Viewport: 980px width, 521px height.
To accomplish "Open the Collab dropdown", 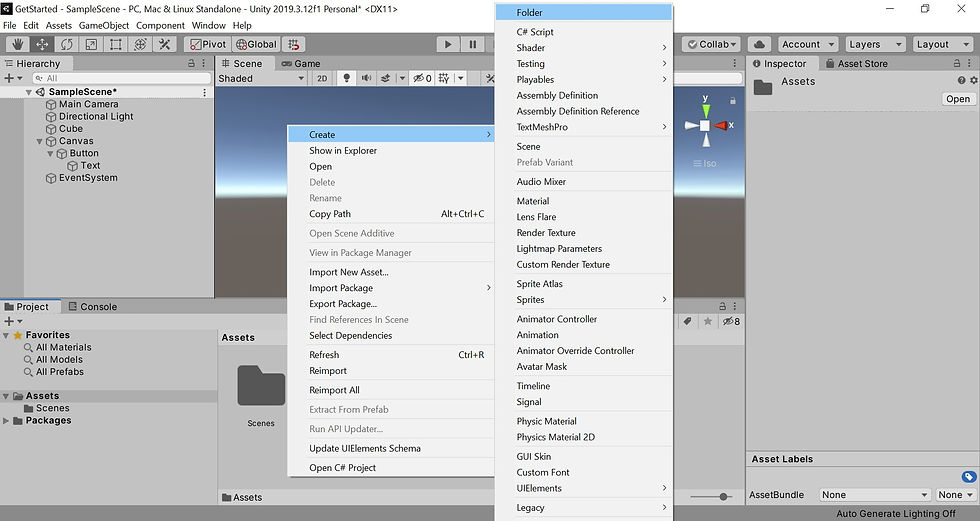I will click(711, 44).
